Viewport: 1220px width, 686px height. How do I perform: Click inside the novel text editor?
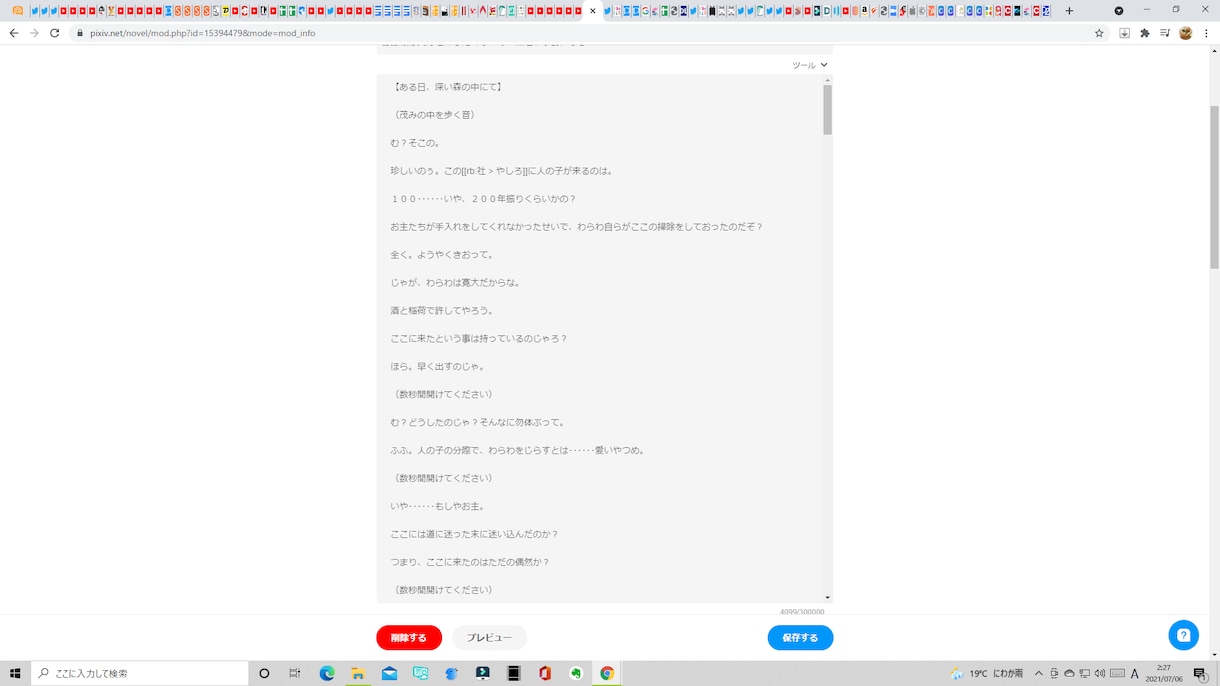[600, 338]
